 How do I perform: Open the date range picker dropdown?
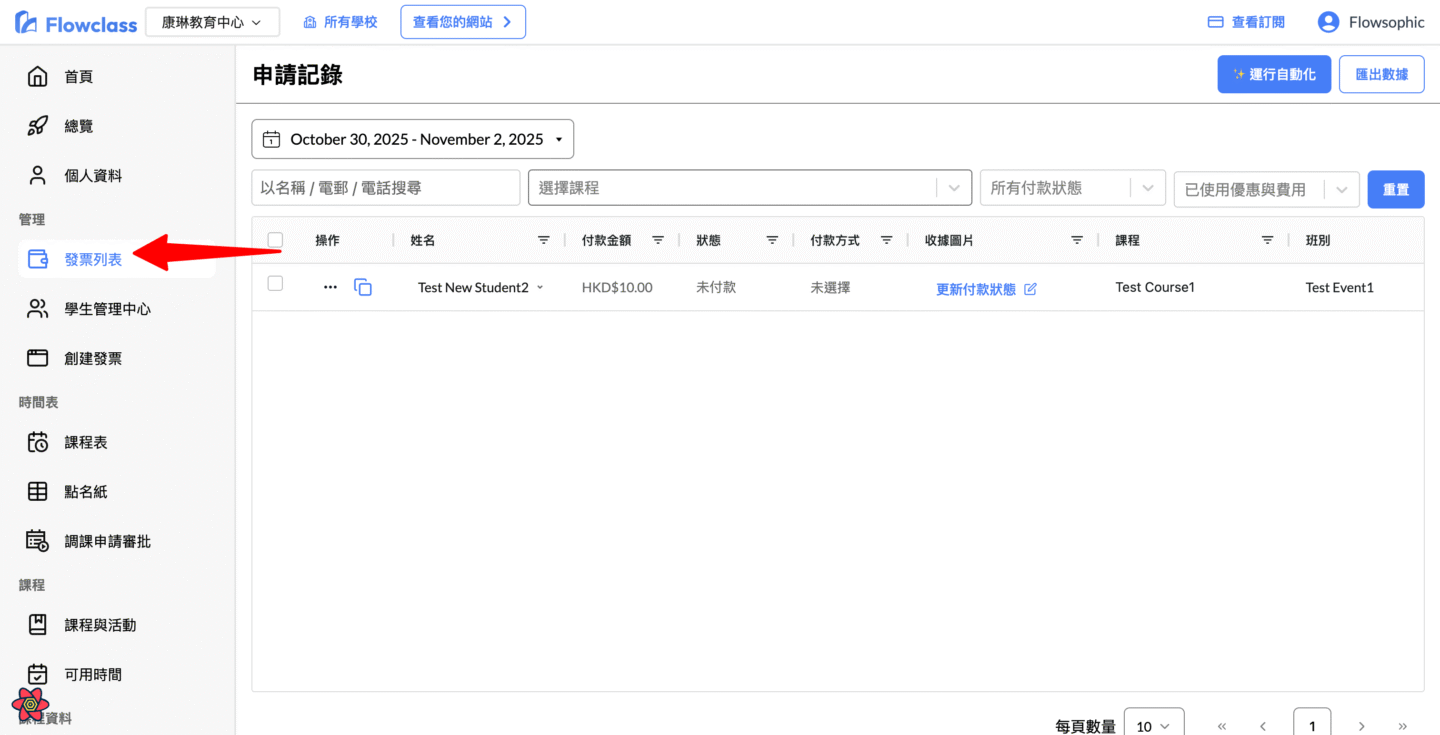point(412,139)
